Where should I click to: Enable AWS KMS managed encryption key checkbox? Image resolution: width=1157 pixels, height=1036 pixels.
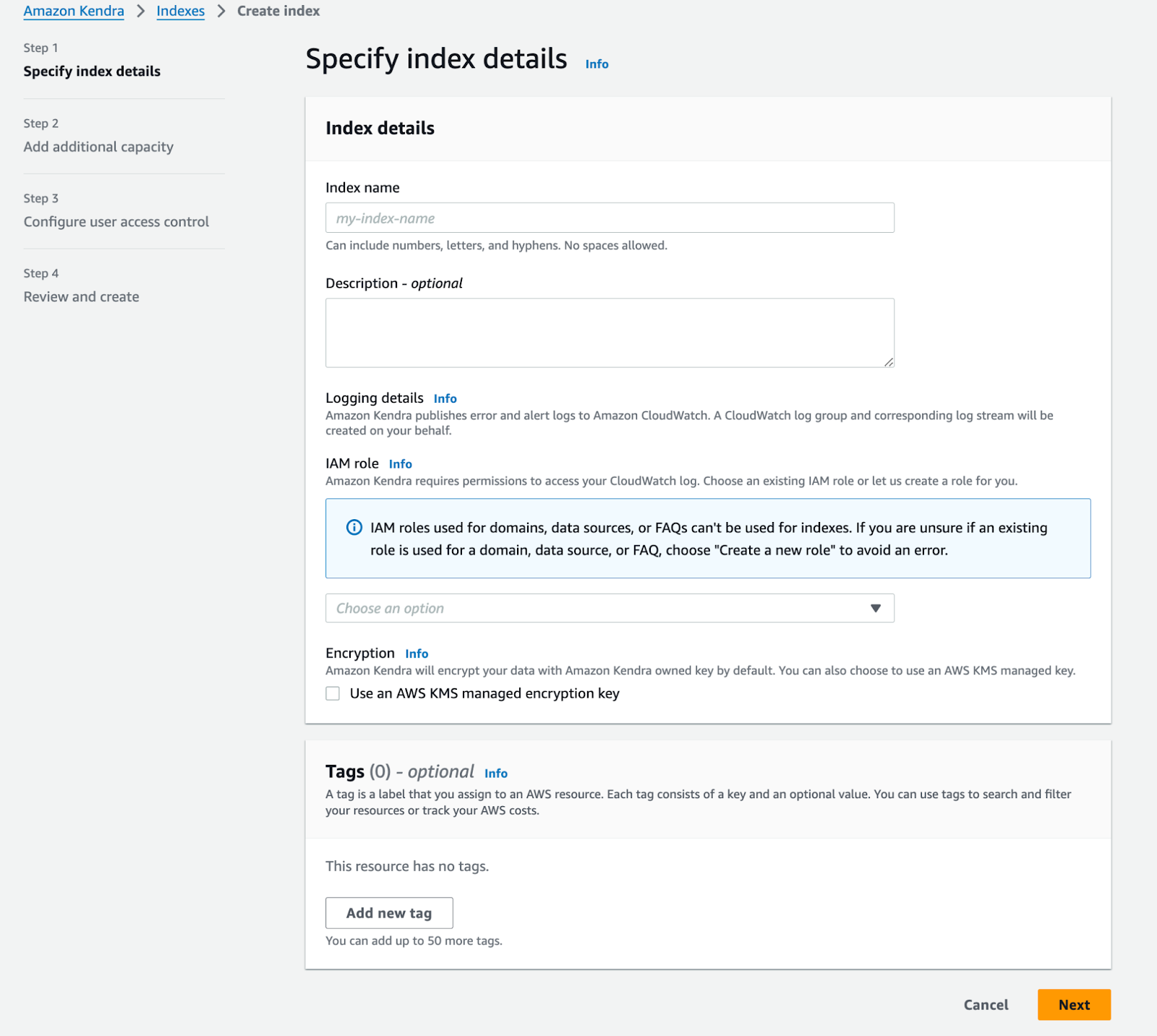(x=333, y=693)
